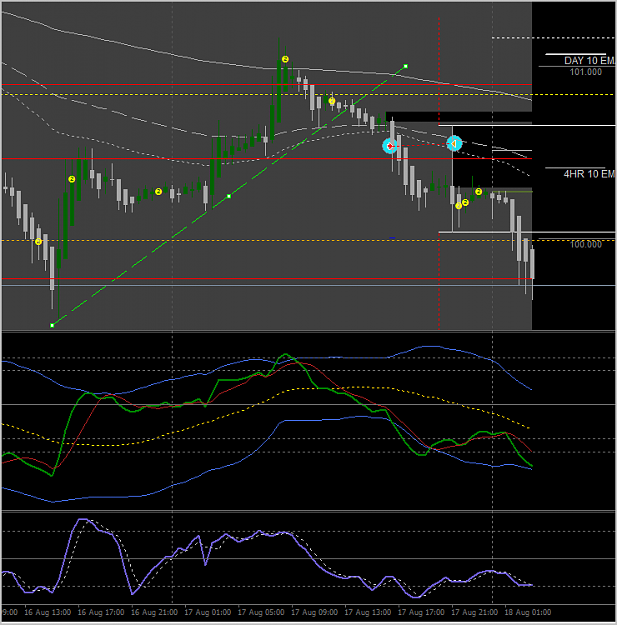
Task: Click the yellow marker atop the 16 Aug 13:00 green candle
Action: 72,179
